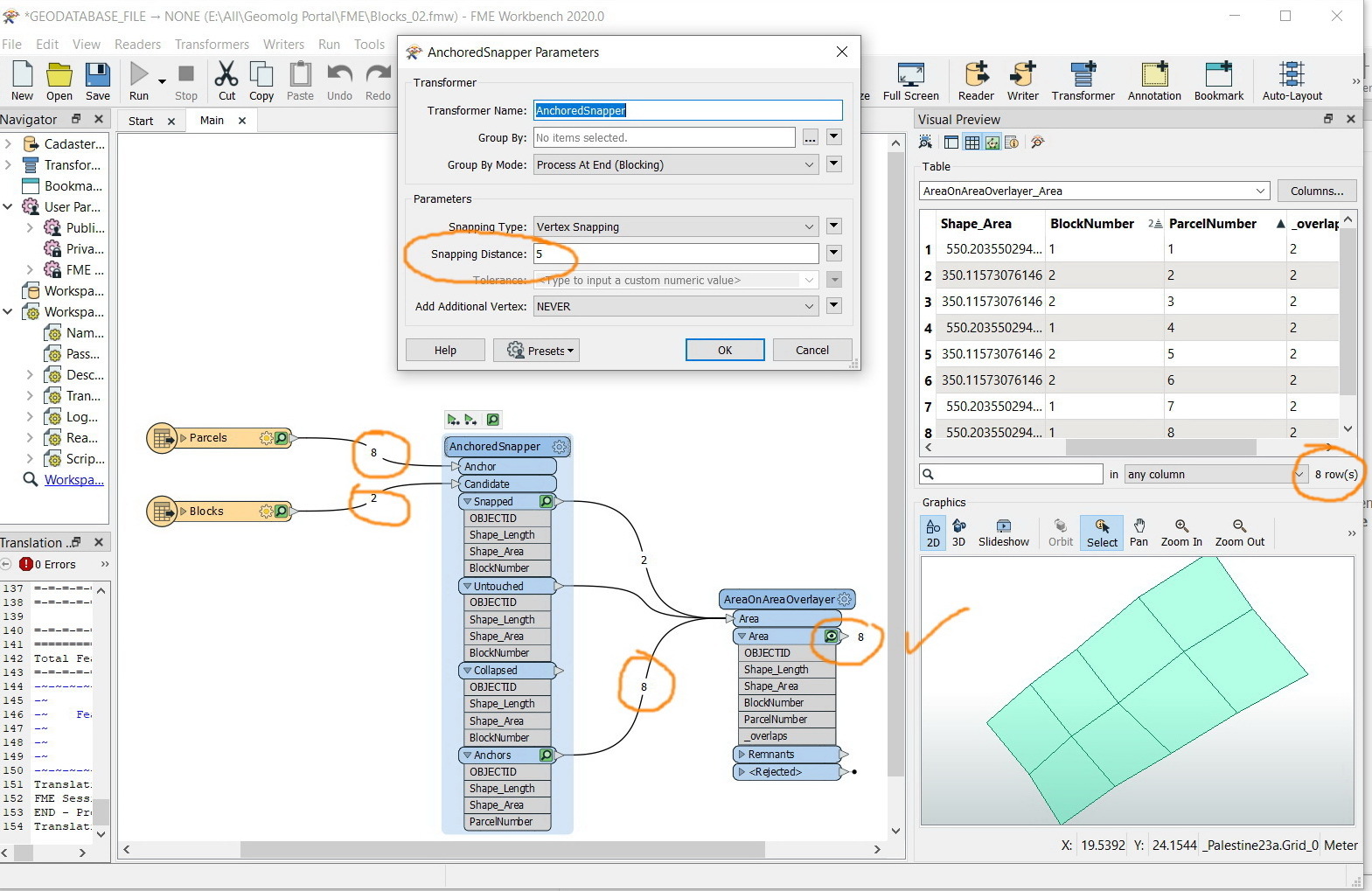Image resolution: width=1372 pixels, height=891 pixels.
Task: Click Cancel in AnchoredSnapper dialog
Action: 812,350
